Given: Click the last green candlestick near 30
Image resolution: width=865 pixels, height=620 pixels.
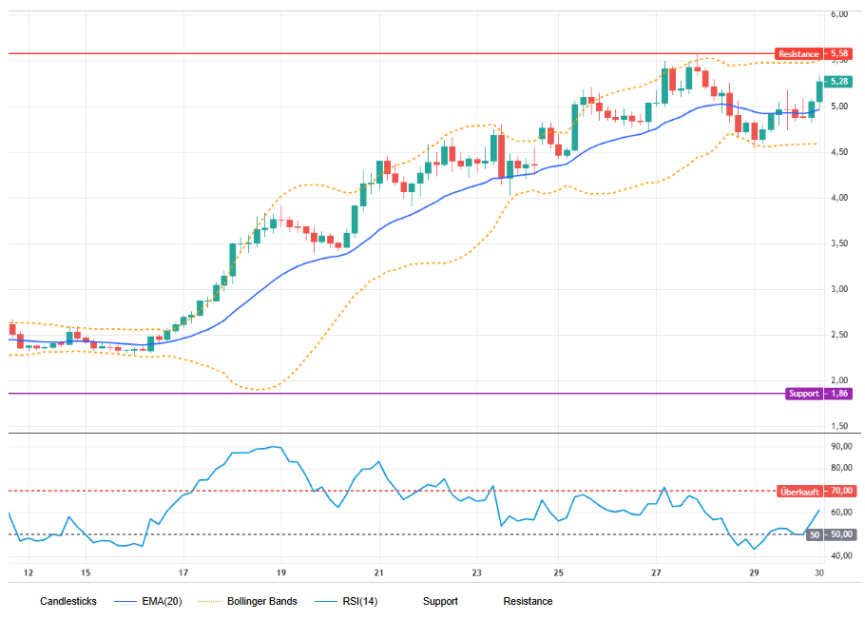Looking at the screenshot, I should (x=820, y=91).
